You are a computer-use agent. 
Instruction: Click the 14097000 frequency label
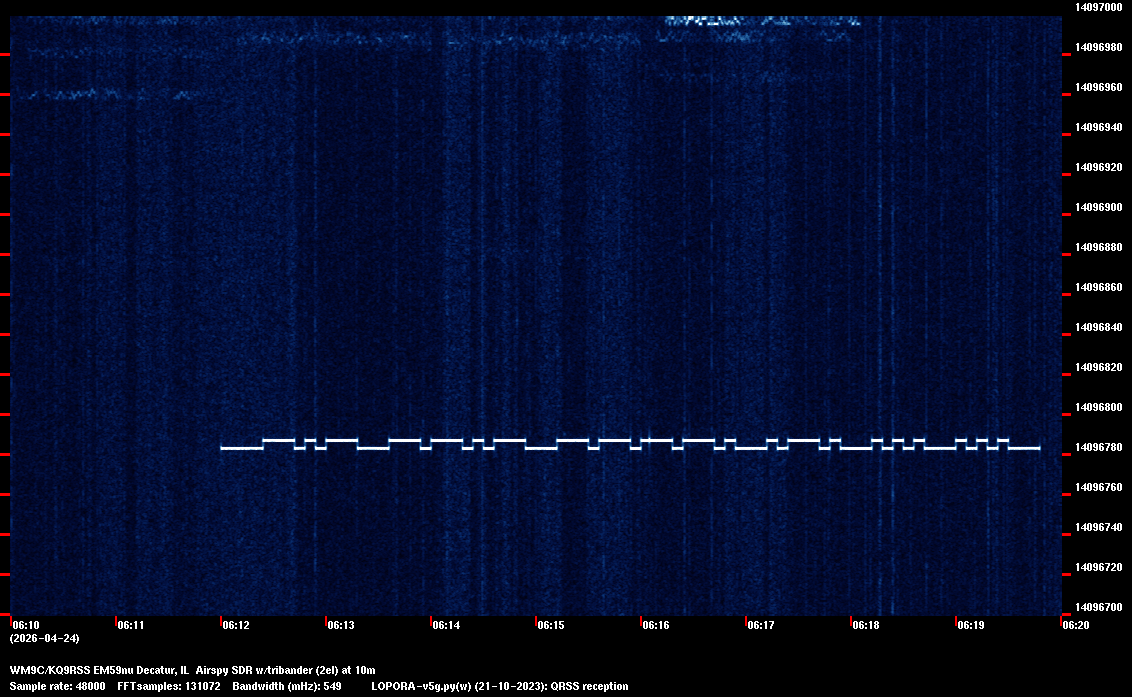click(x=1097, y=7)
